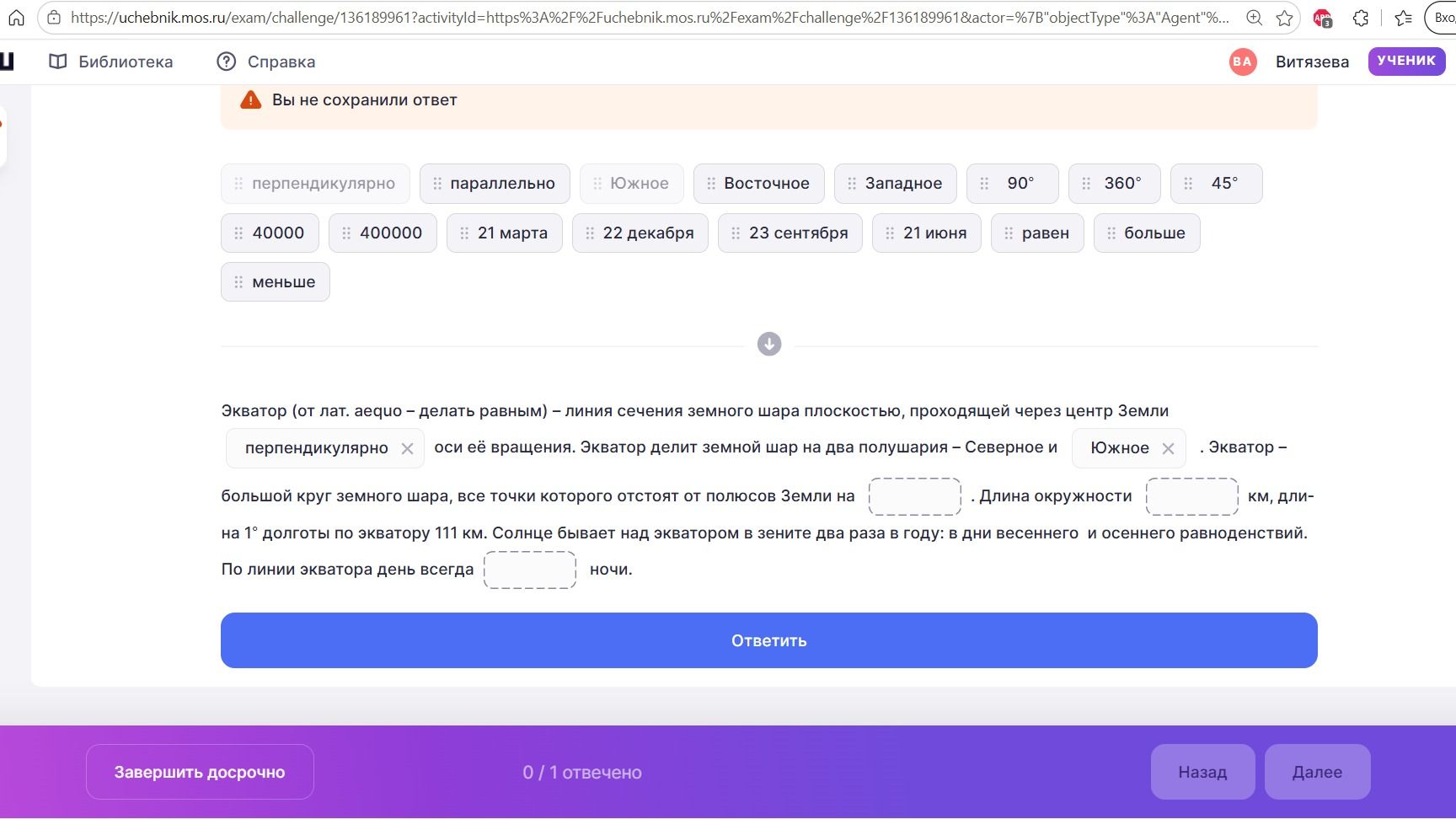Open the Библиотека menu item
The width and height of the screenshot is (1456, 819).
click(x=110, y=62)
